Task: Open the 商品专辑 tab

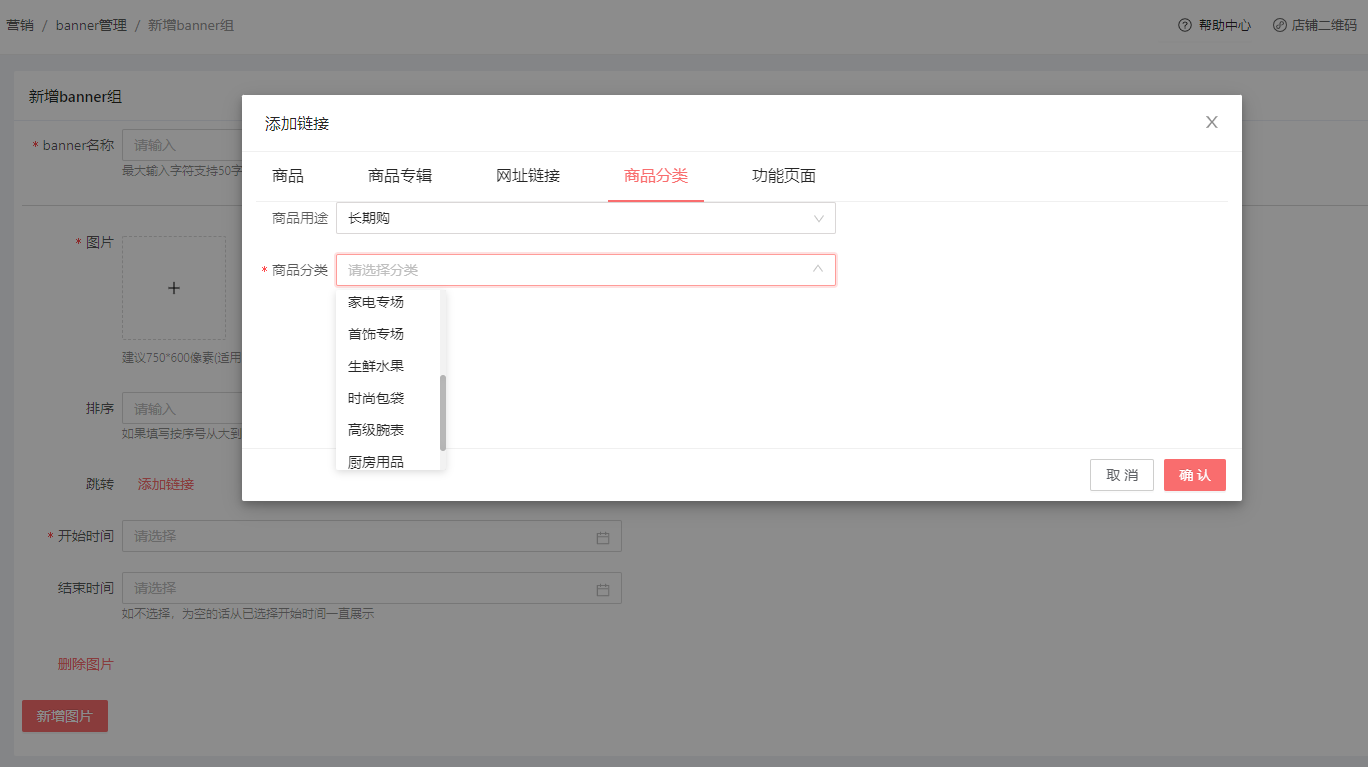Action: click(x=400, y=176)
